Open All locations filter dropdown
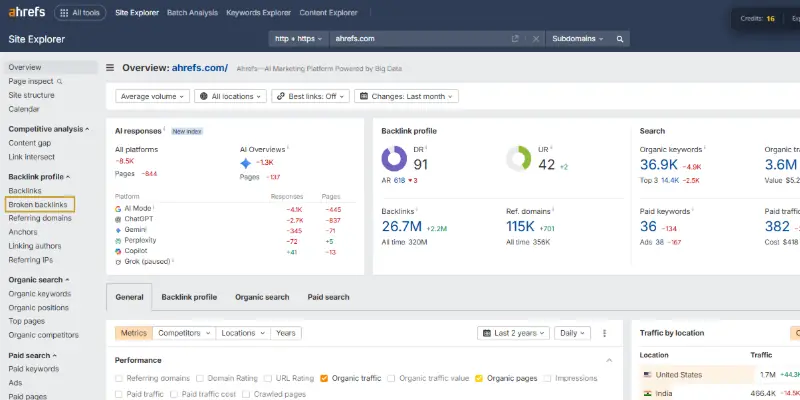This screenshot has height=400, width=800. coord(230,96)
